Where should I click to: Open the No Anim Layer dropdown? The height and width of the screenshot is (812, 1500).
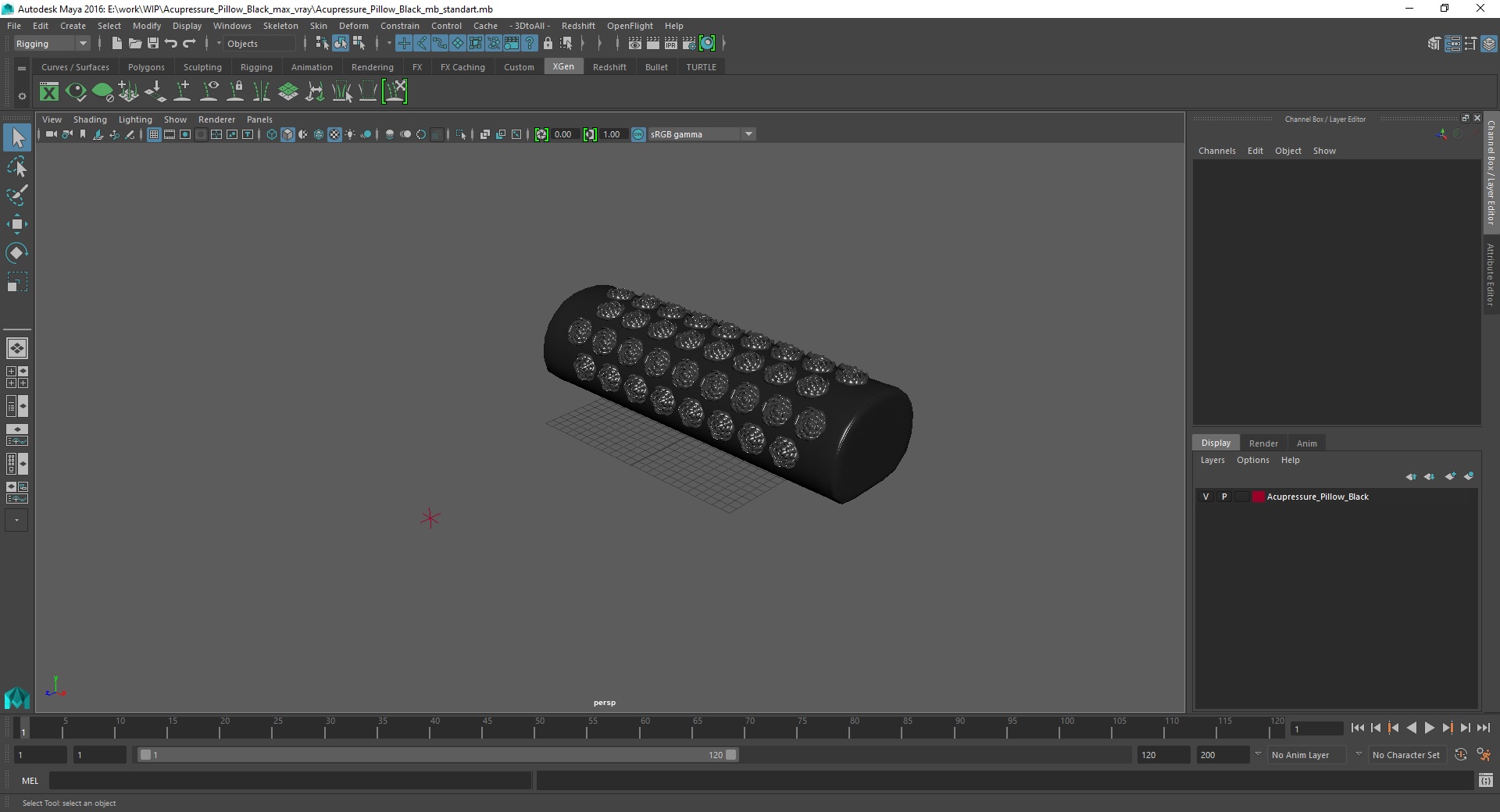(1306, 755)
